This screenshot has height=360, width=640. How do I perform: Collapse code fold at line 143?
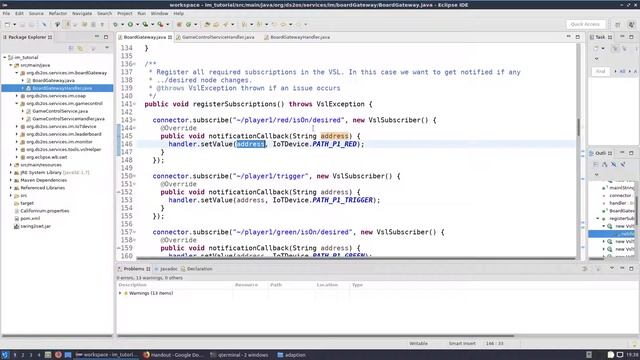(x=135, y=120)
